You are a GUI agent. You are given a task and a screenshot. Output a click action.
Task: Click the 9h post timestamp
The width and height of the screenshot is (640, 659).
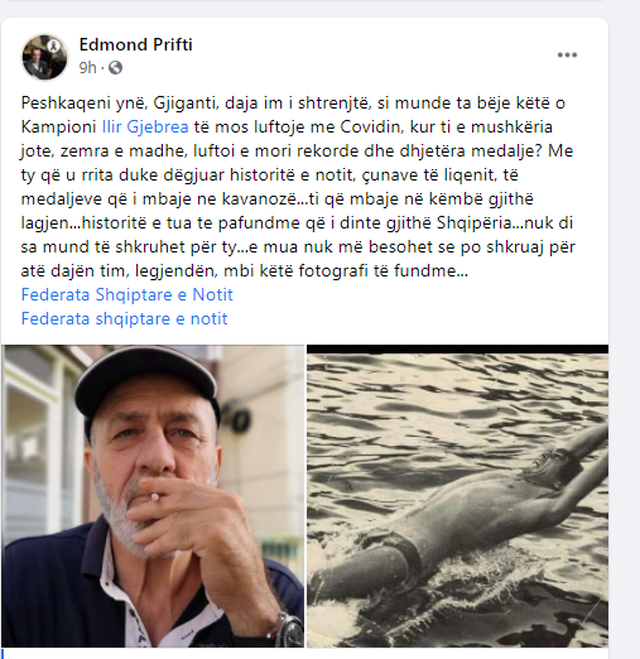click(88, 68)
